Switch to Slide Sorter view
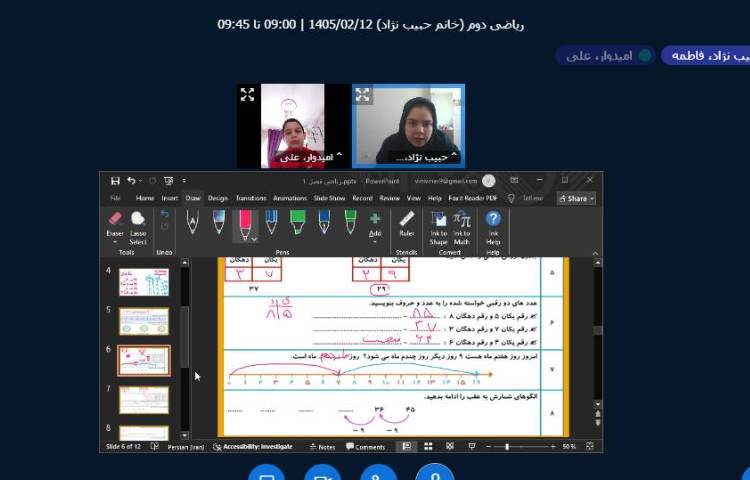 point(428,446)
